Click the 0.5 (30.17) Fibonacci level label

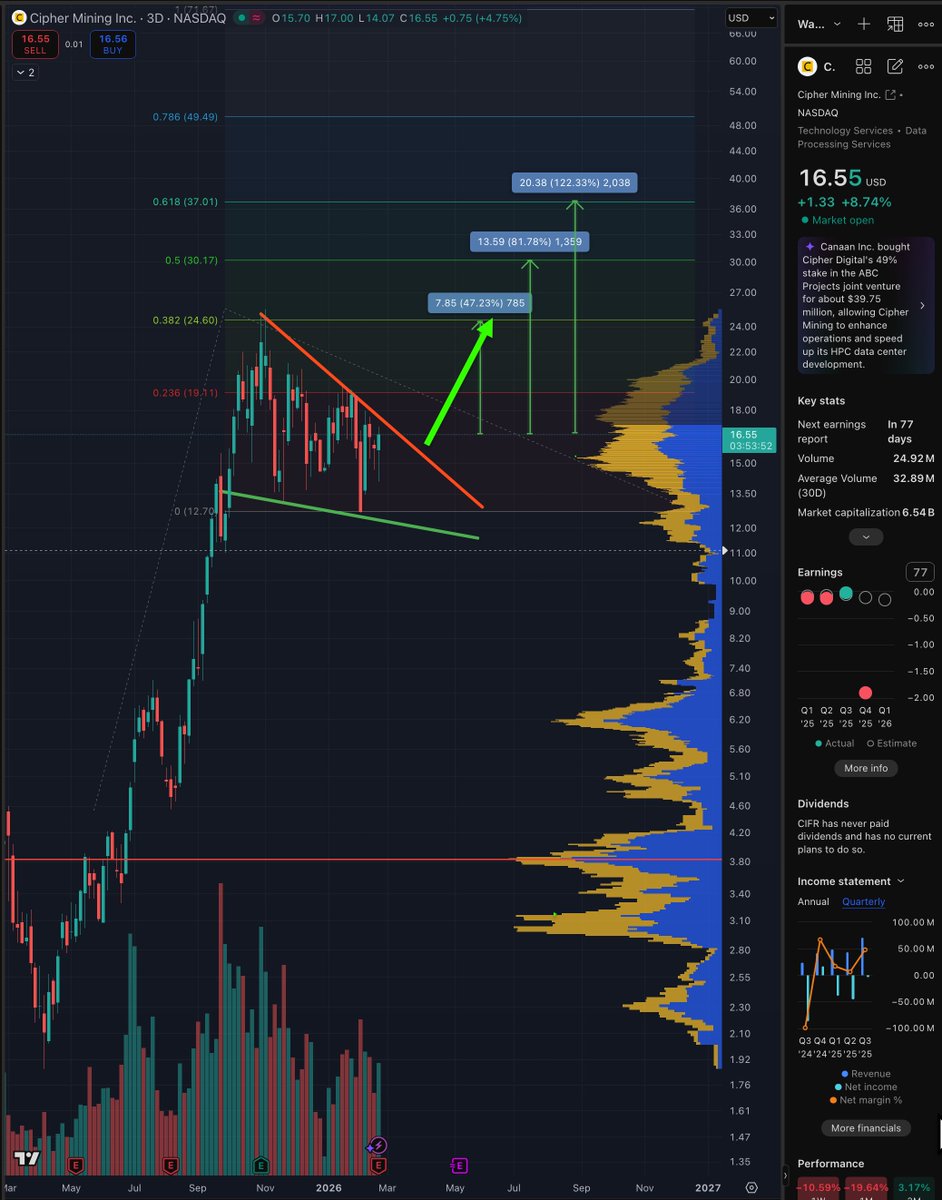(191, 261)
